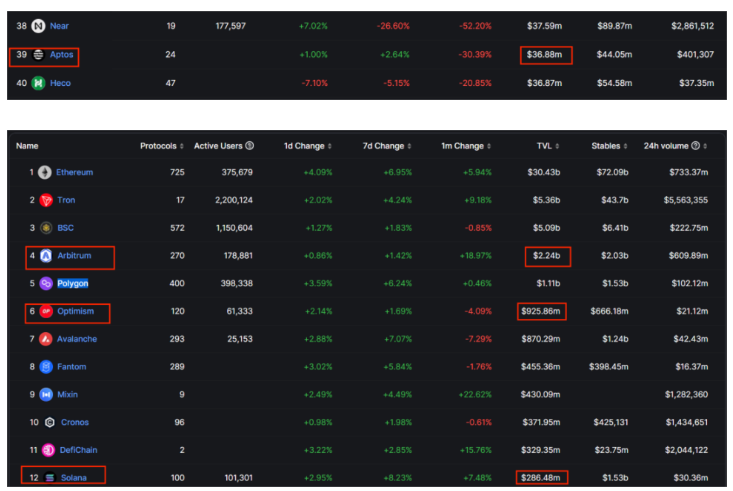Click the Heco chain logo icon

38,83
